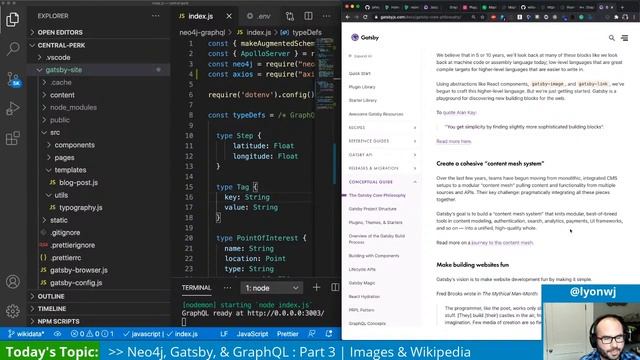Click the wikidata branch in status bar
Screen dimensions: 640x360
[26, 334]
